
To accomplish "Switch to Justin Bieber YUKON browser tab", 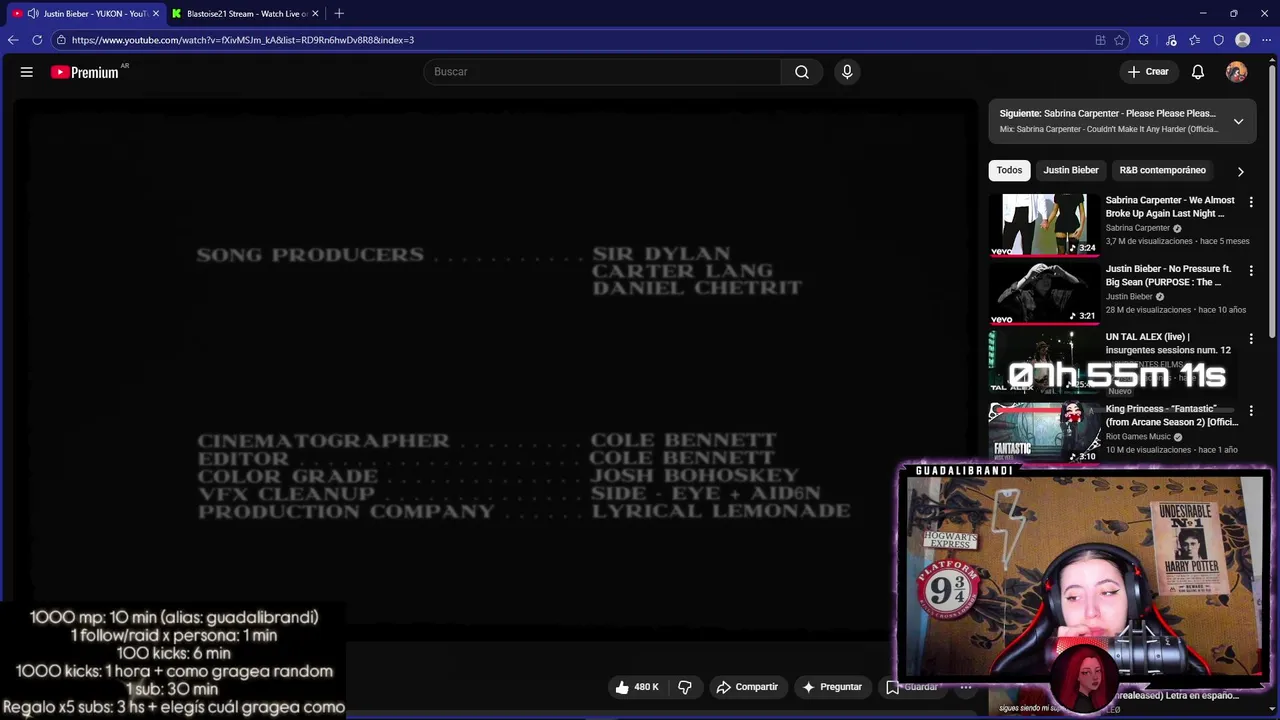I will pos(85,13).
